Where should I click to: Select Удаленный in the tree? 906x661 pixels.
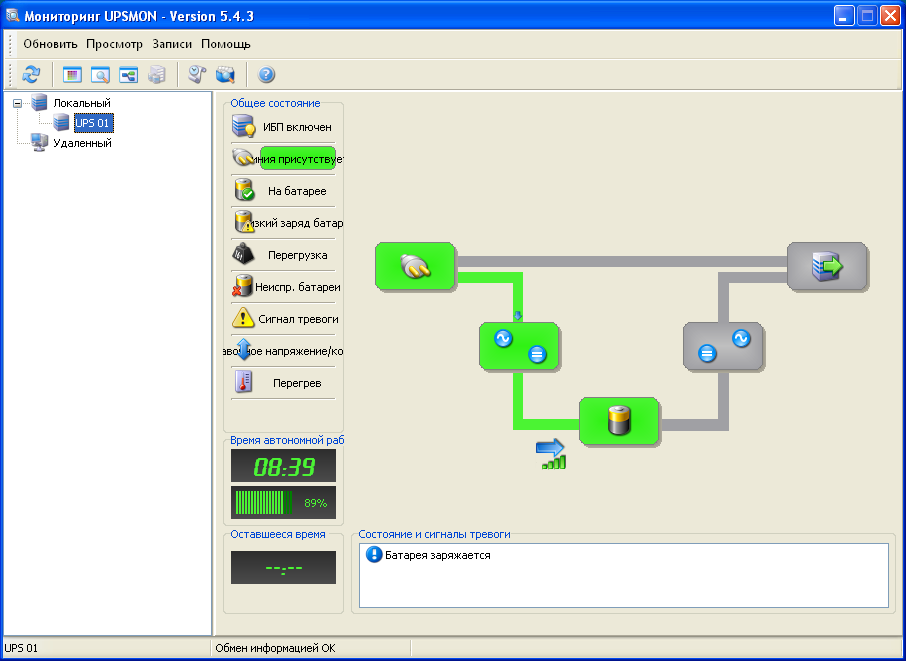click(81, 143)
